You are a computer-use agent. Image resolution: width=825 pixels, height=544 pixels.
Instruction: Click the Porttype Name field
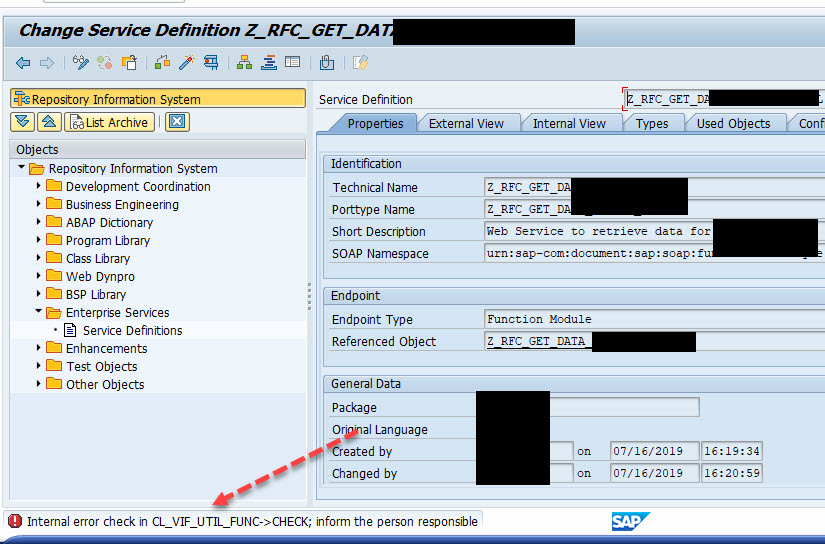(654, 209)
